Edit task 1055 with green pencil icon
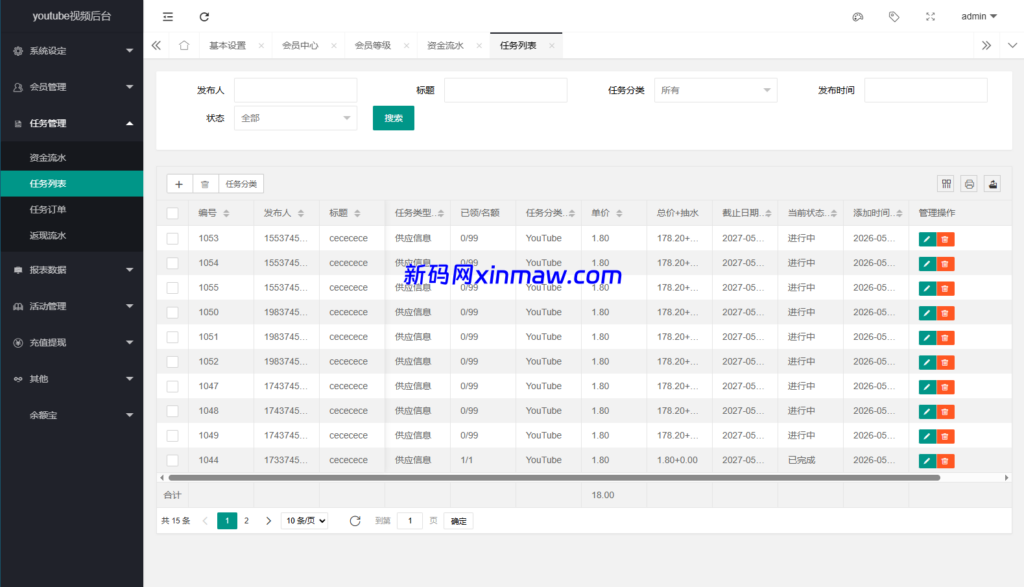The image size is (1024, 587). pyautogui.click(x=927, y=289)
